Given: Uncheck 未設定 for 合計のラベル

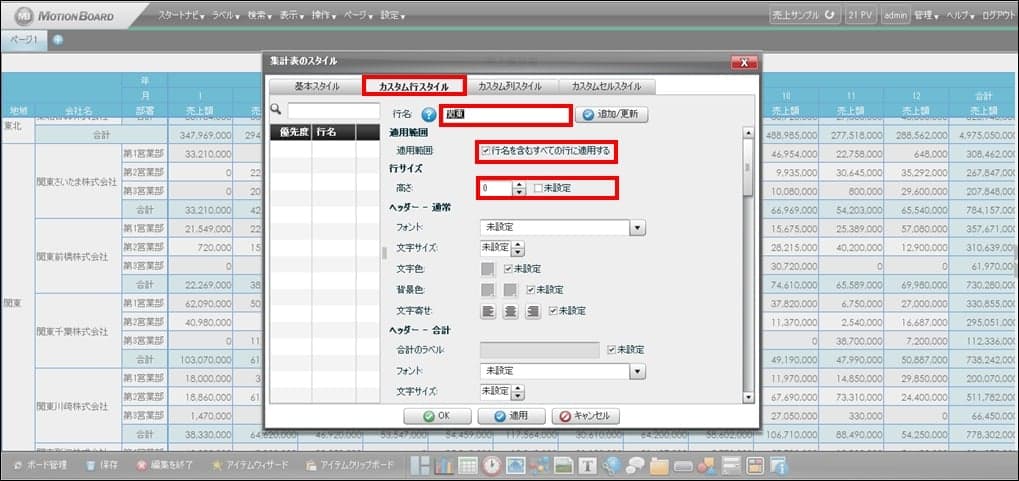Looking at the screenshot, I should click(x=611, y=350).
